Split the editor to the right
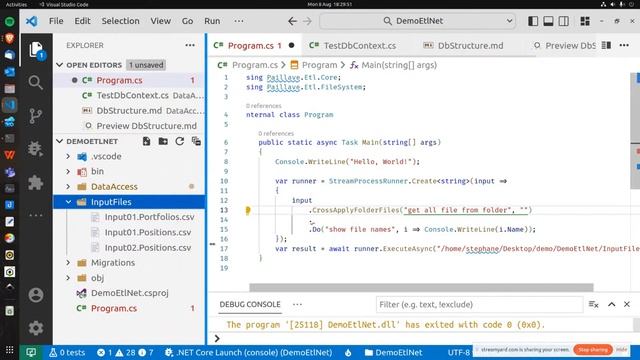This screenshot has height=360, width=640. [606, 45]
